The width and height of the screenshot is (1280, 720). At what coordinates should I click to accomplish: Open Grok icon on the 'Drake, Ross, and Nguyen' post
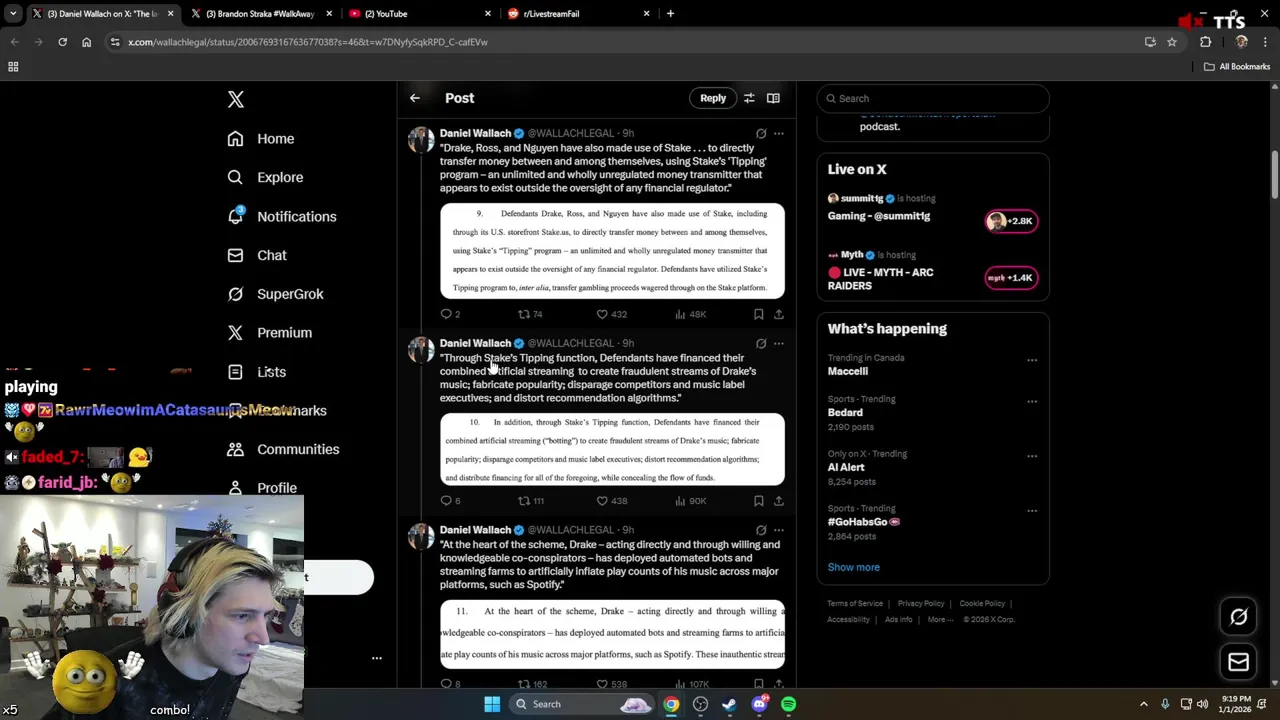pos(761,133)
